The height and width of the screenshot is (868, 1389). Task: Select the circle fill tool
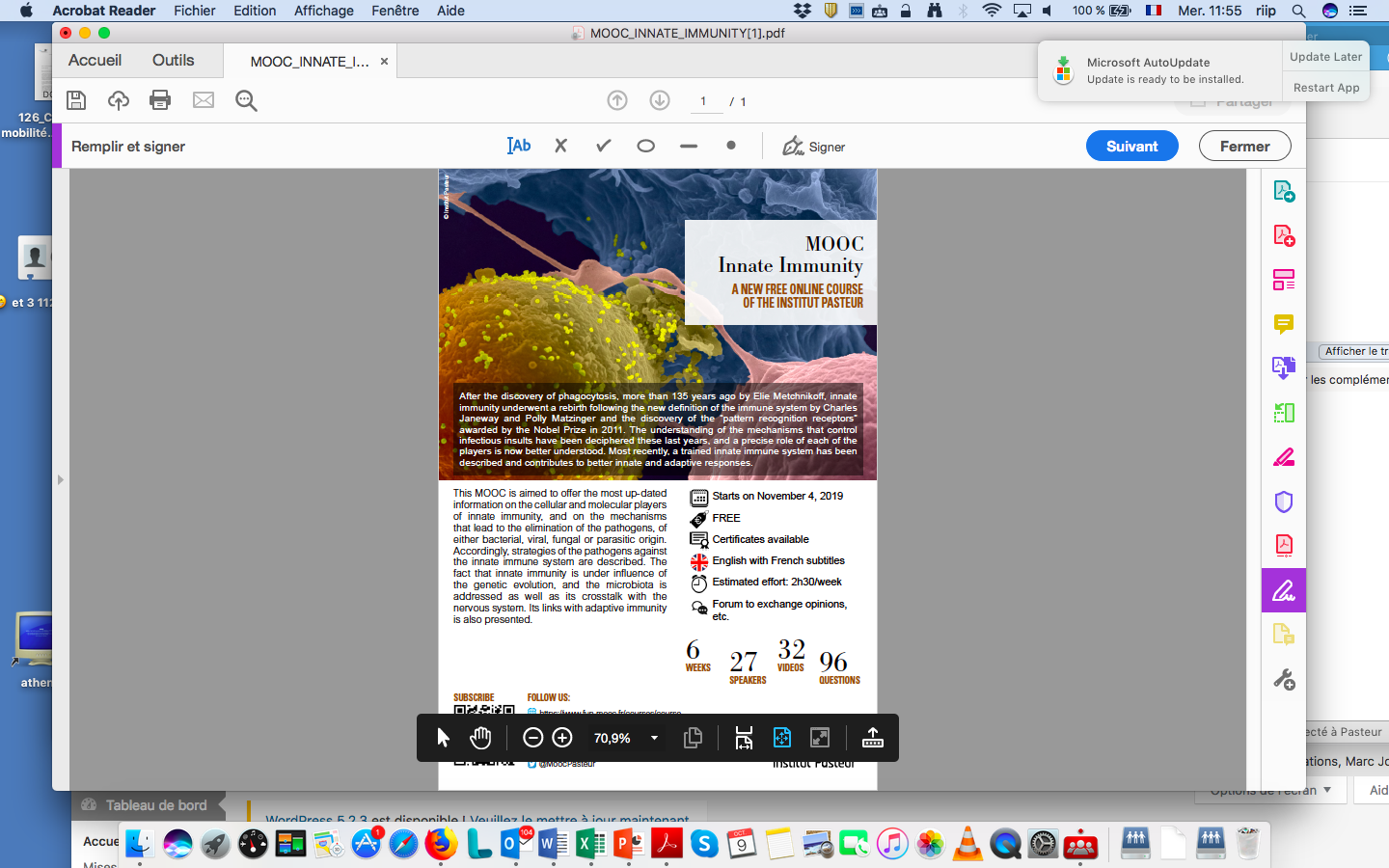tap(646, 147)
